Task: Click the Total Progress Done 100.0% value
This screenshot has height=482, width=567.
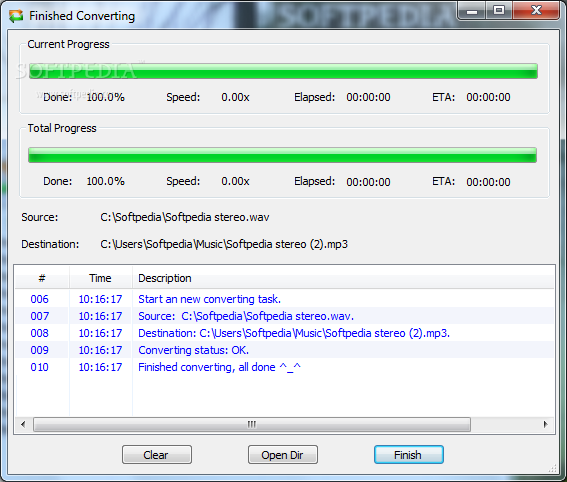Action: pos(106,181)
